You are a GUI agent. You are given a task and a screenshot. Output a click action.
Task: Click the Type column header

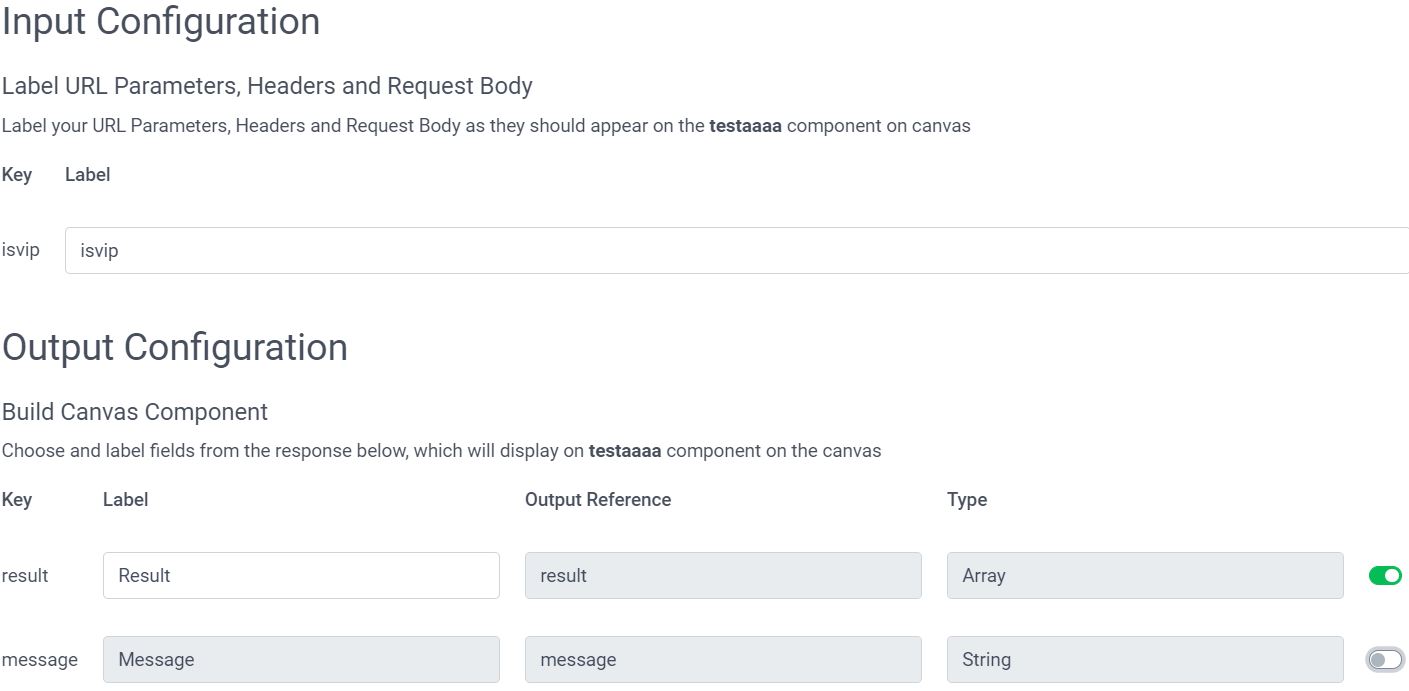point(967,499)
